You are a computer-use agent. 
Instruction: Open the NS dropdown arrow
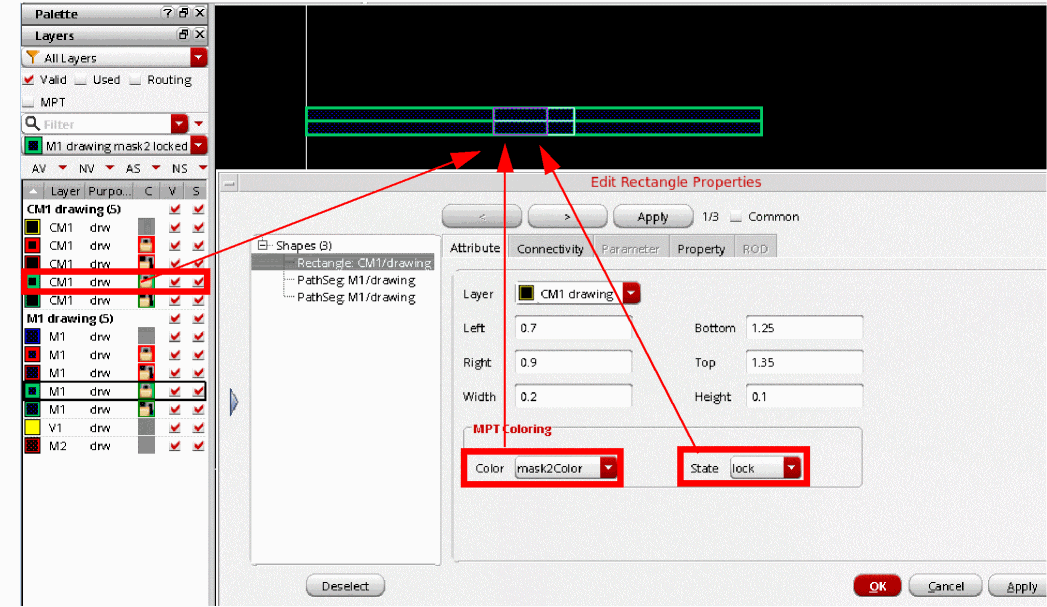coord(202,168)
